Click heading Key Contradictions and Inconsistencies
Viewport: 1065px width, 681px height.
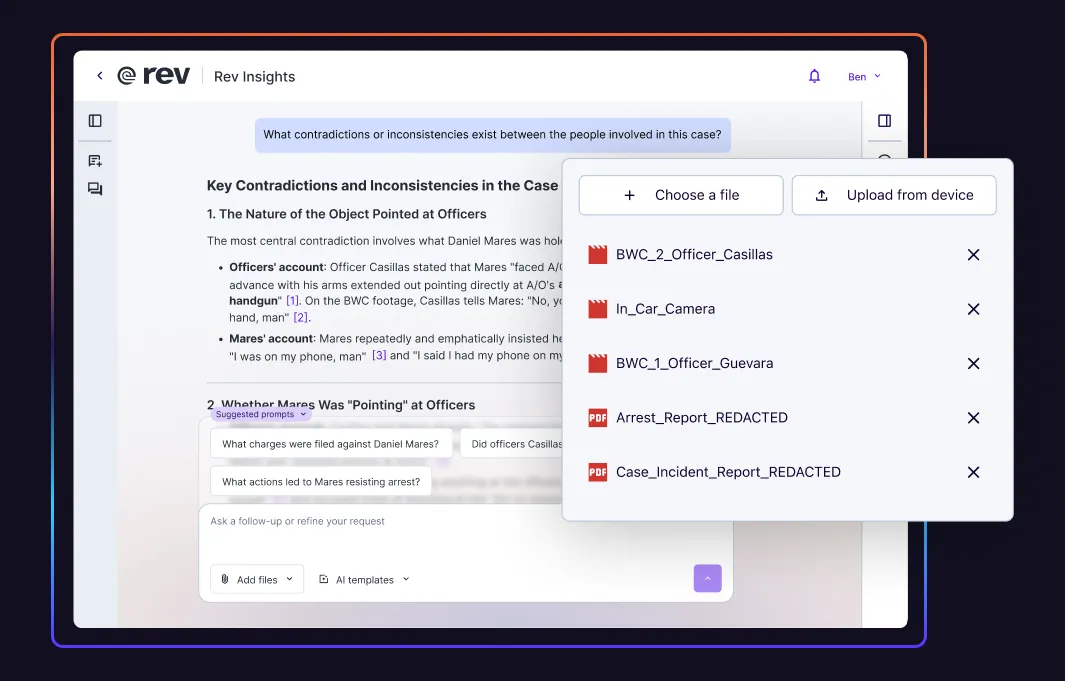tap(382, 185)
